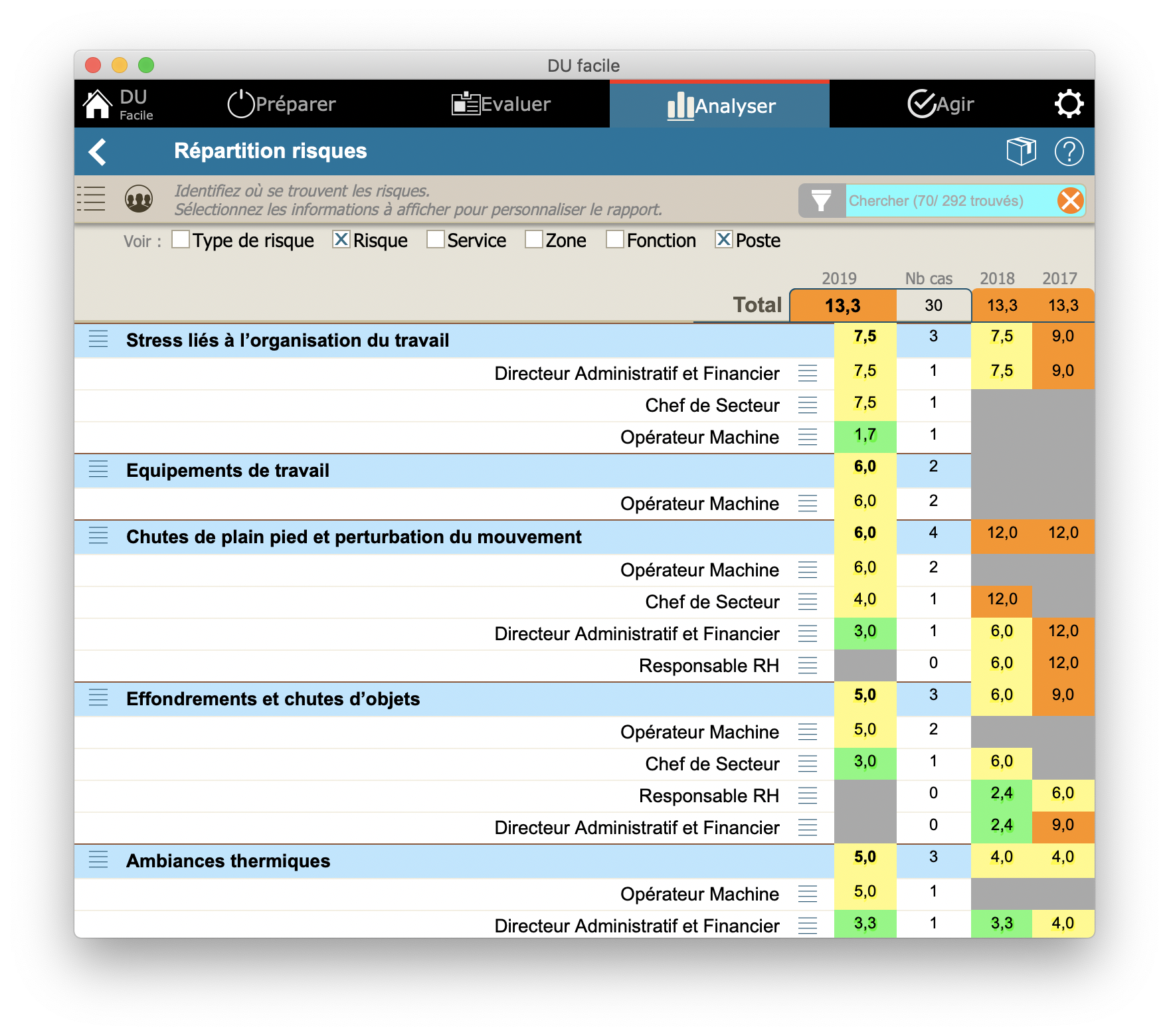Open menu icon for Ambiances thermiques
The image size is (1169, 1036).
click(98, 859)
